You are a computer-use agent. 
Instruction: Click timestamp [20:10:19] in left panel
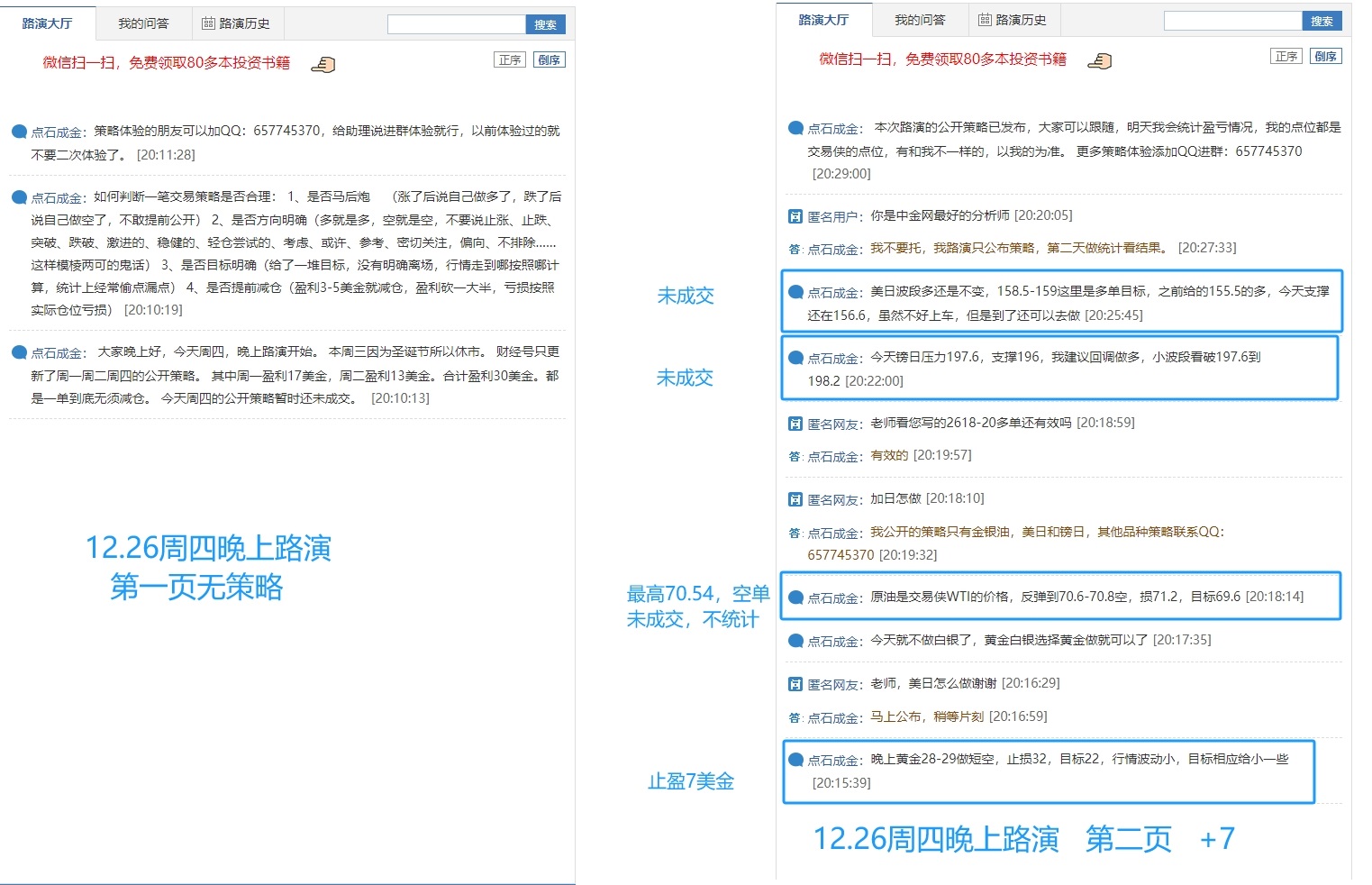pos(153,310)
